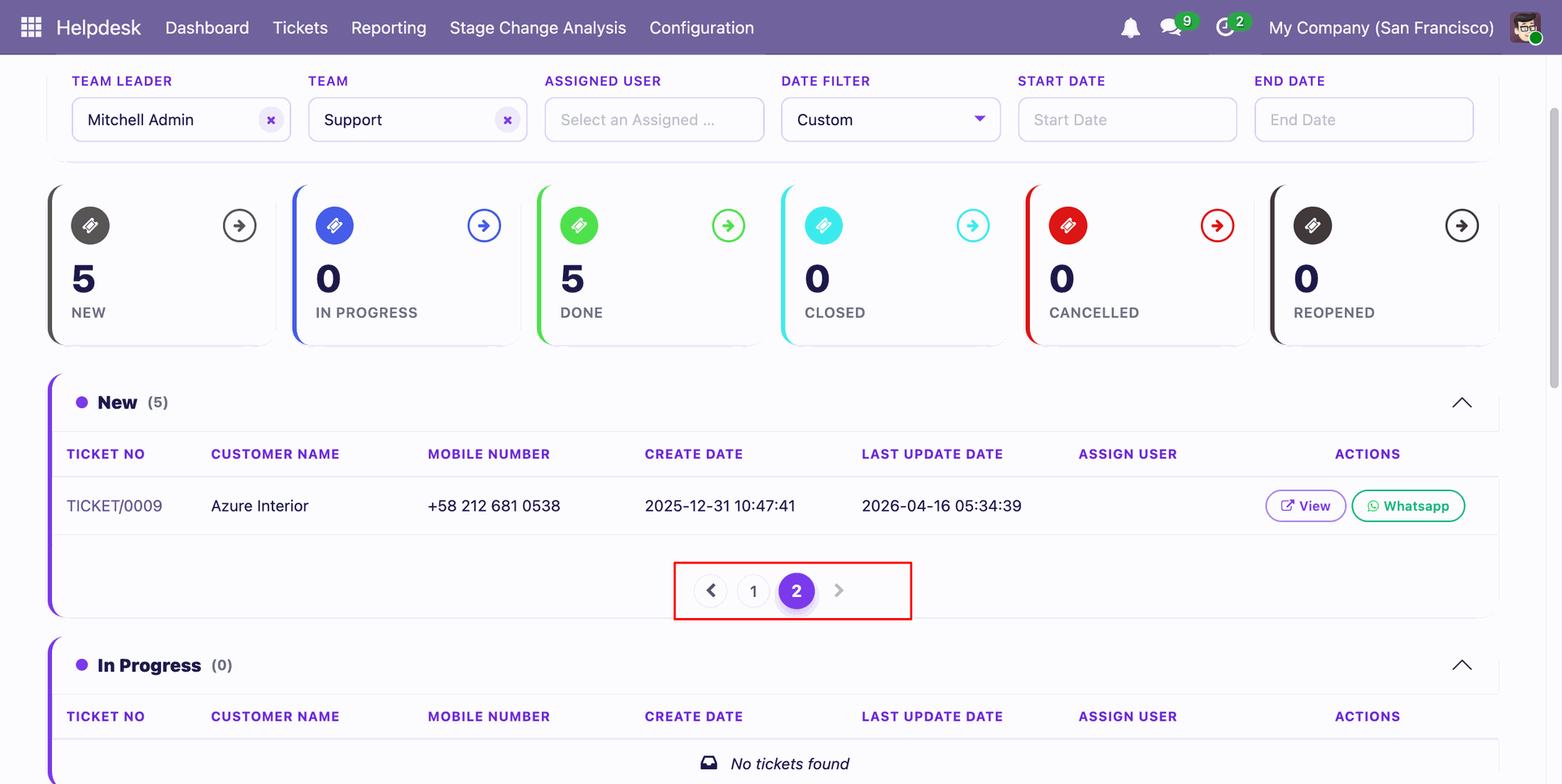1562x784 pixels.
Task: Open the Date Filter Custom dropdown
Action: pos(891,120)
